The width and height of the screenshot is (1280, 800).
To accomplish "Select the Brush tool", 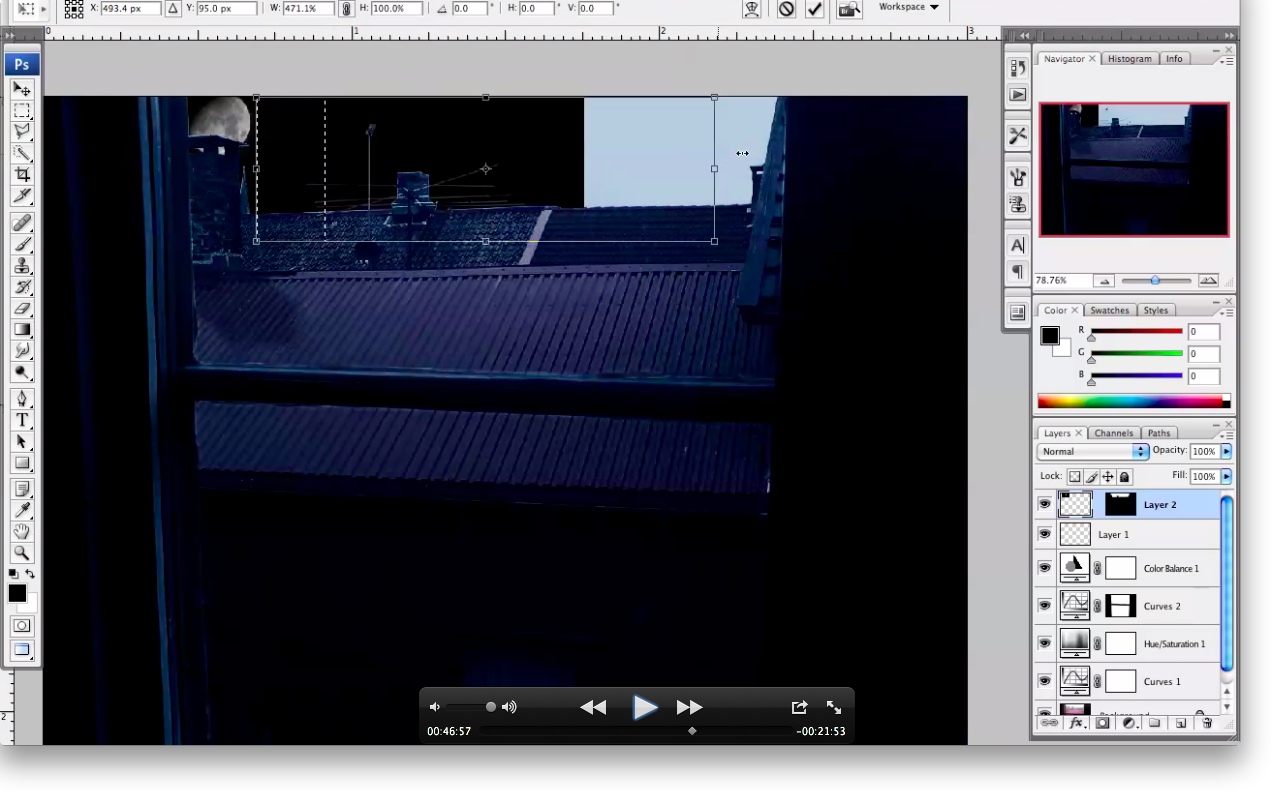I will click(x=22, y=244).
